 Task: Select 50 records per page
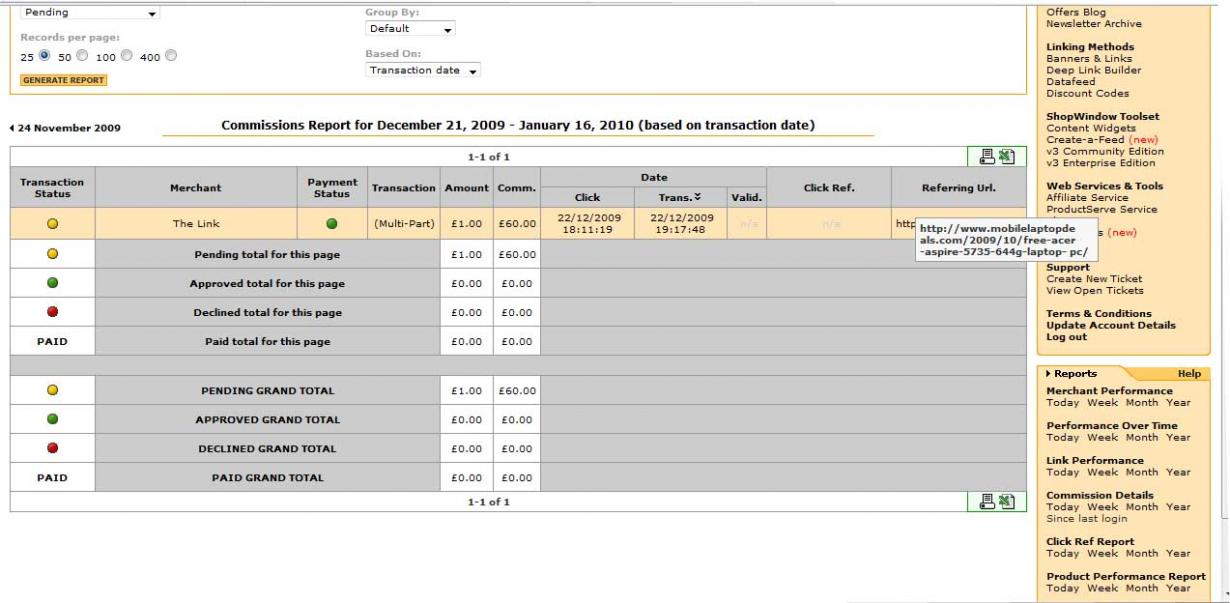82,56
